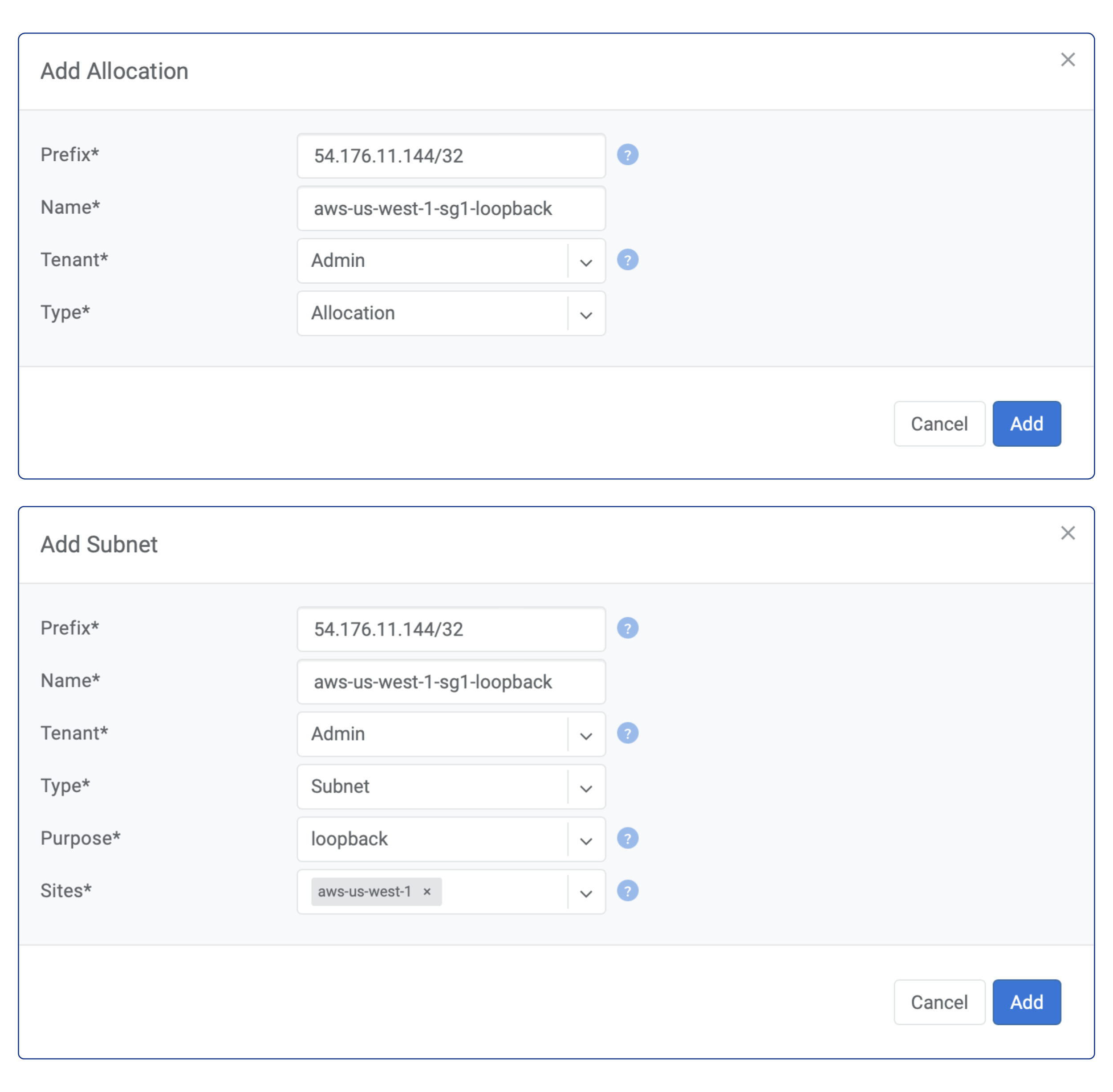Click the help icon beside Prefix in Add Allocation

[x=629, y=155]
